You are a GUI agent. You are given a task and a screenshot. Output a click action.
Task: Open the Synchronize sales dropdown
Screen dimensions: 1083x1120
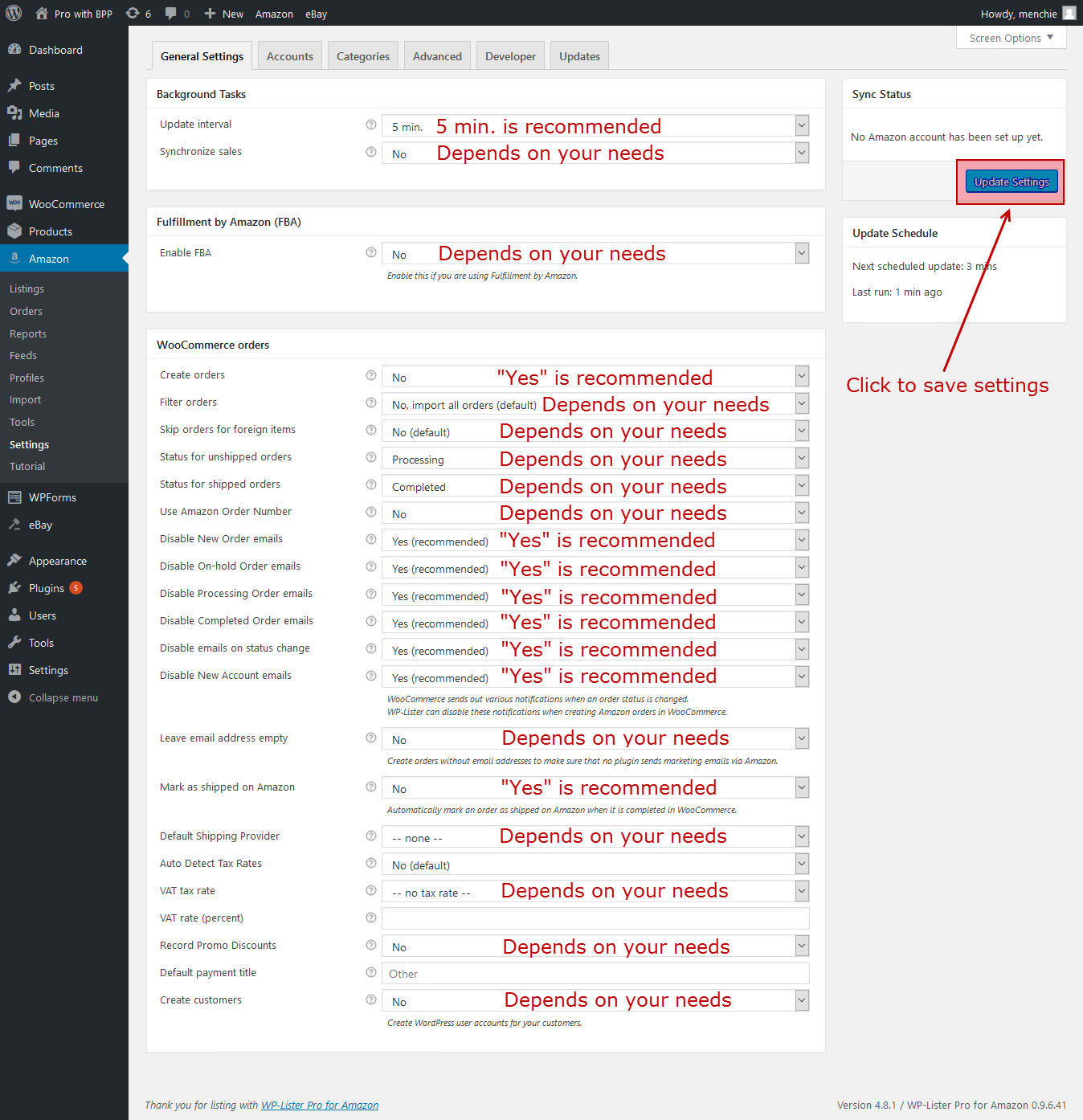click(595, 153)
